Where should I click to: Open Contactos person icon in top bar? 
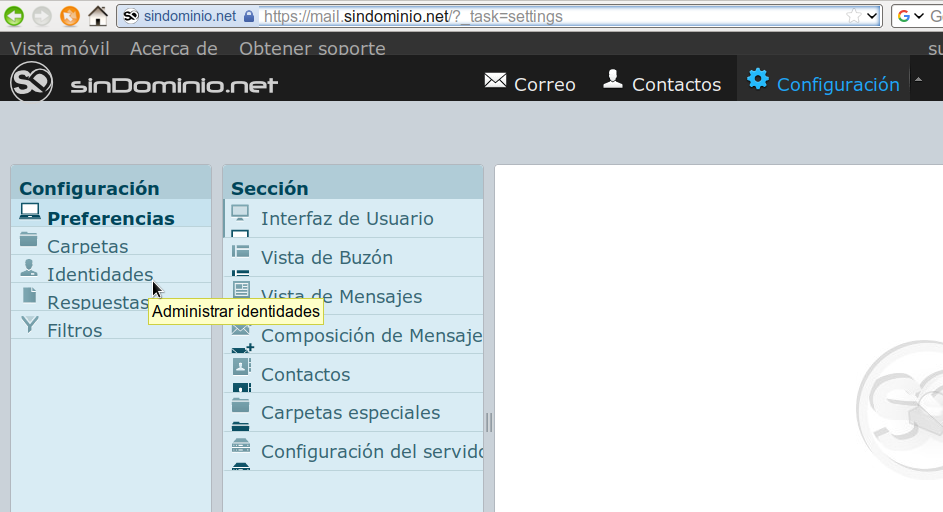[x=613, y=80]
